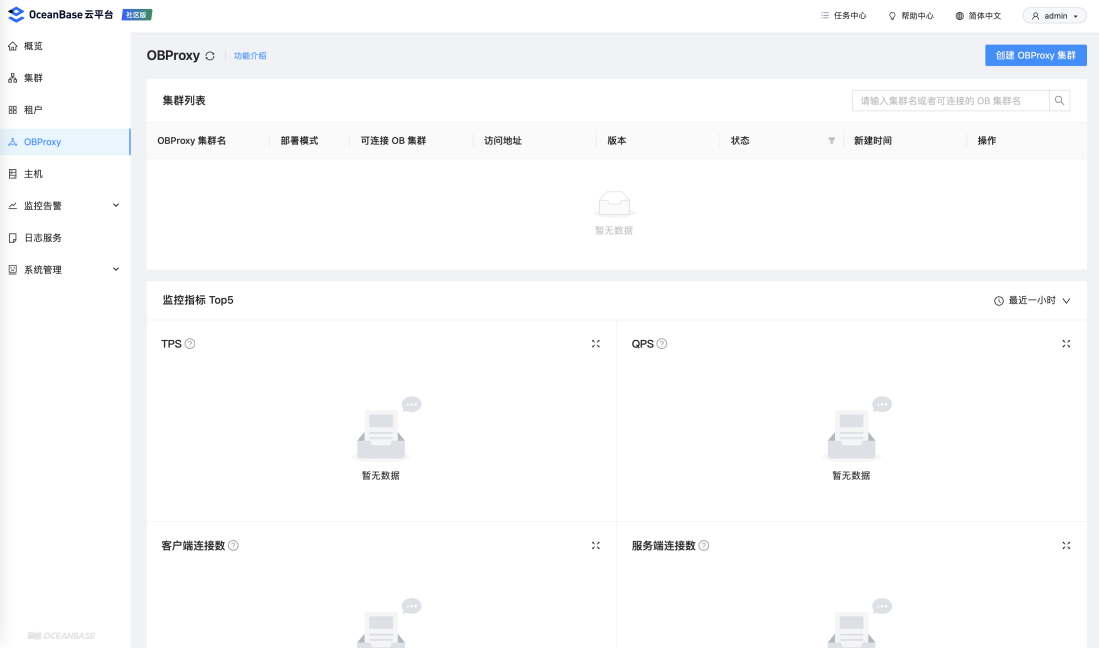Screen dimensions: 1099x648
Task: Open 日志服务 in the sidebar
Action: point(65,238)
